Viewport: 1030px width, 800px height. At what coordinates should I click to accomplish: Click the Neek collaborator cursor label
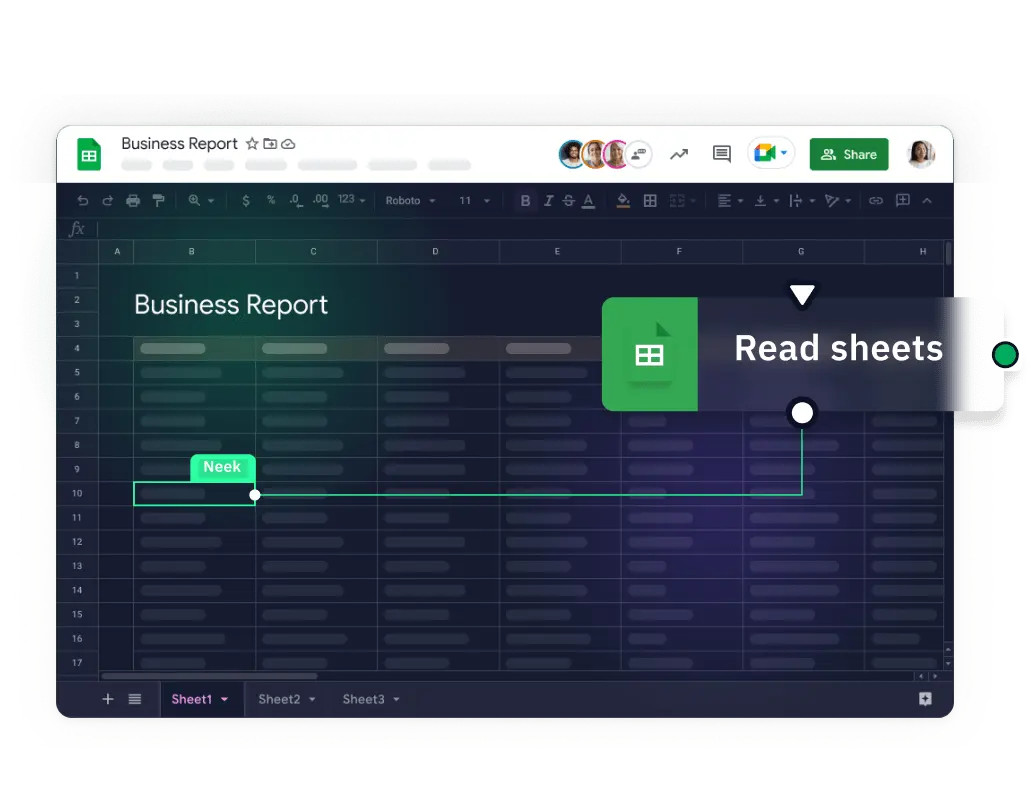coord(222,467)
